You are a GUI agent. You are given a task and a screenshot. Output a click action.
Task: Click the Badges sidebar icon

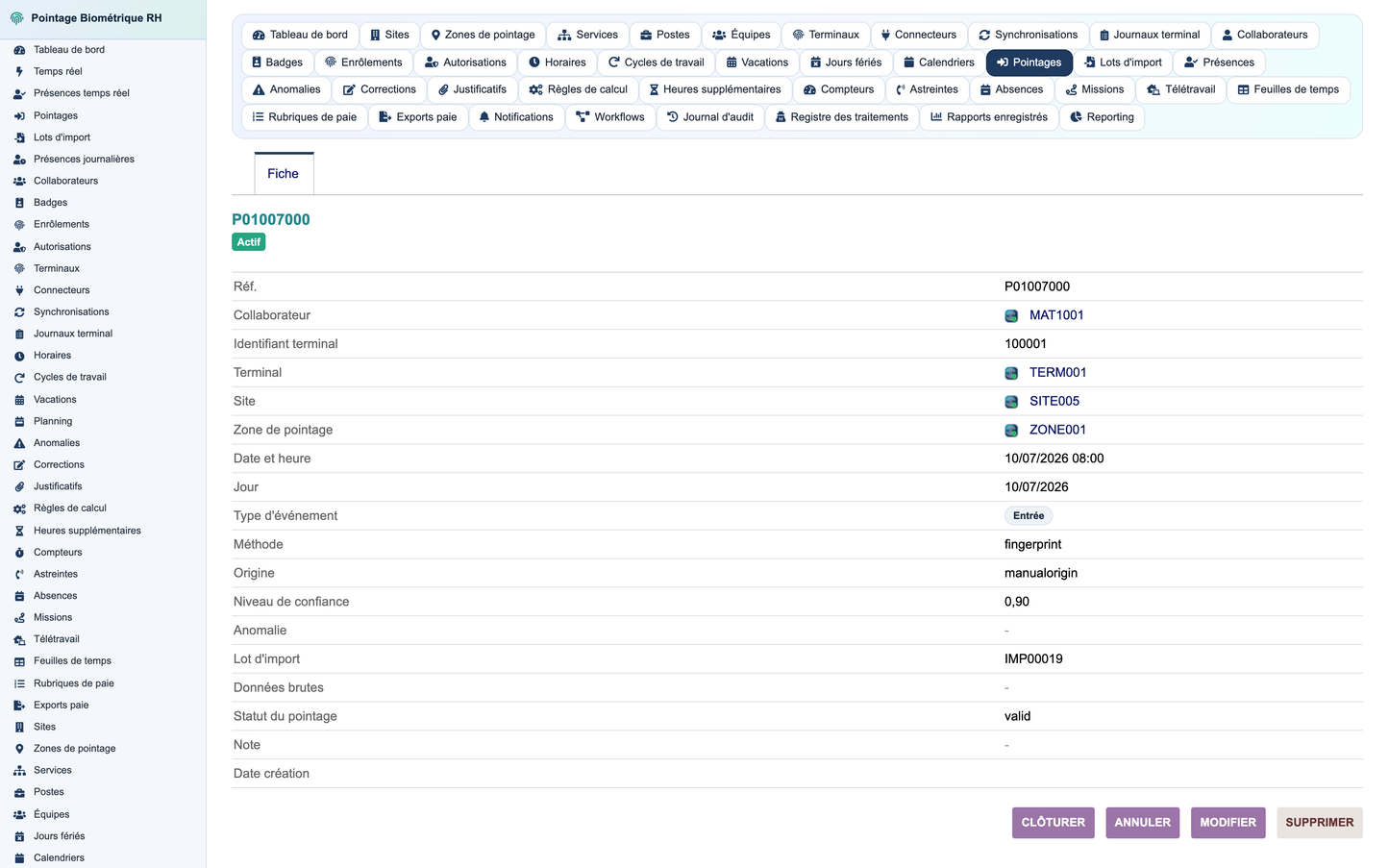[19, 203]
